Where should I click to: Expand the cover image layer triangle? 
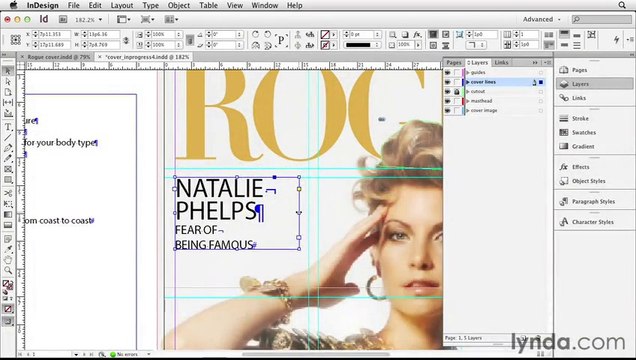point(468,111)
